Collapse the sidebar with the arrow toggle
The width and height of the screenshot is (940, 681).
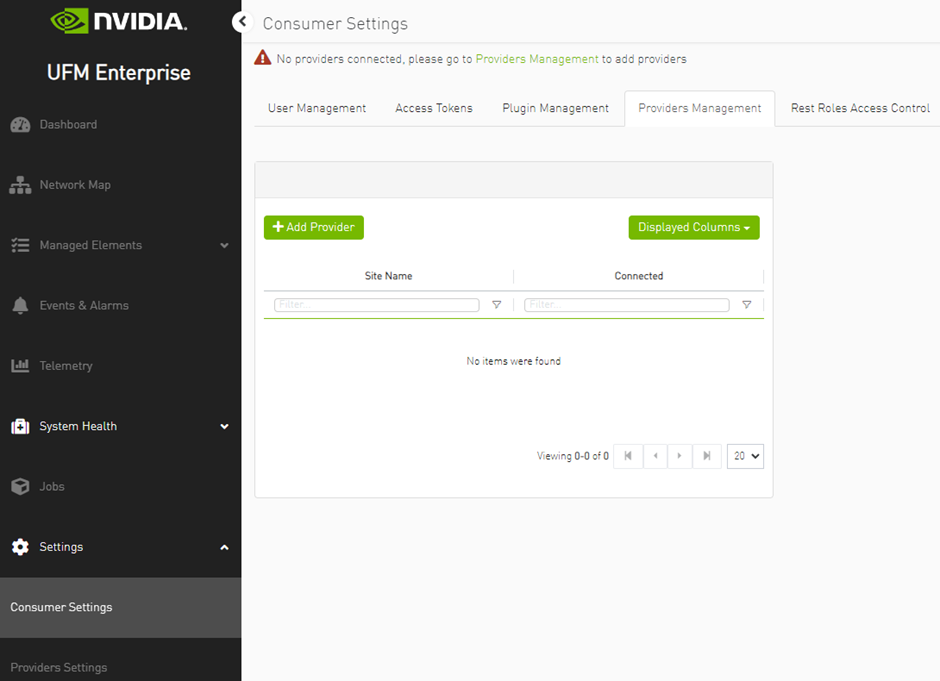[x=240, y=21]
